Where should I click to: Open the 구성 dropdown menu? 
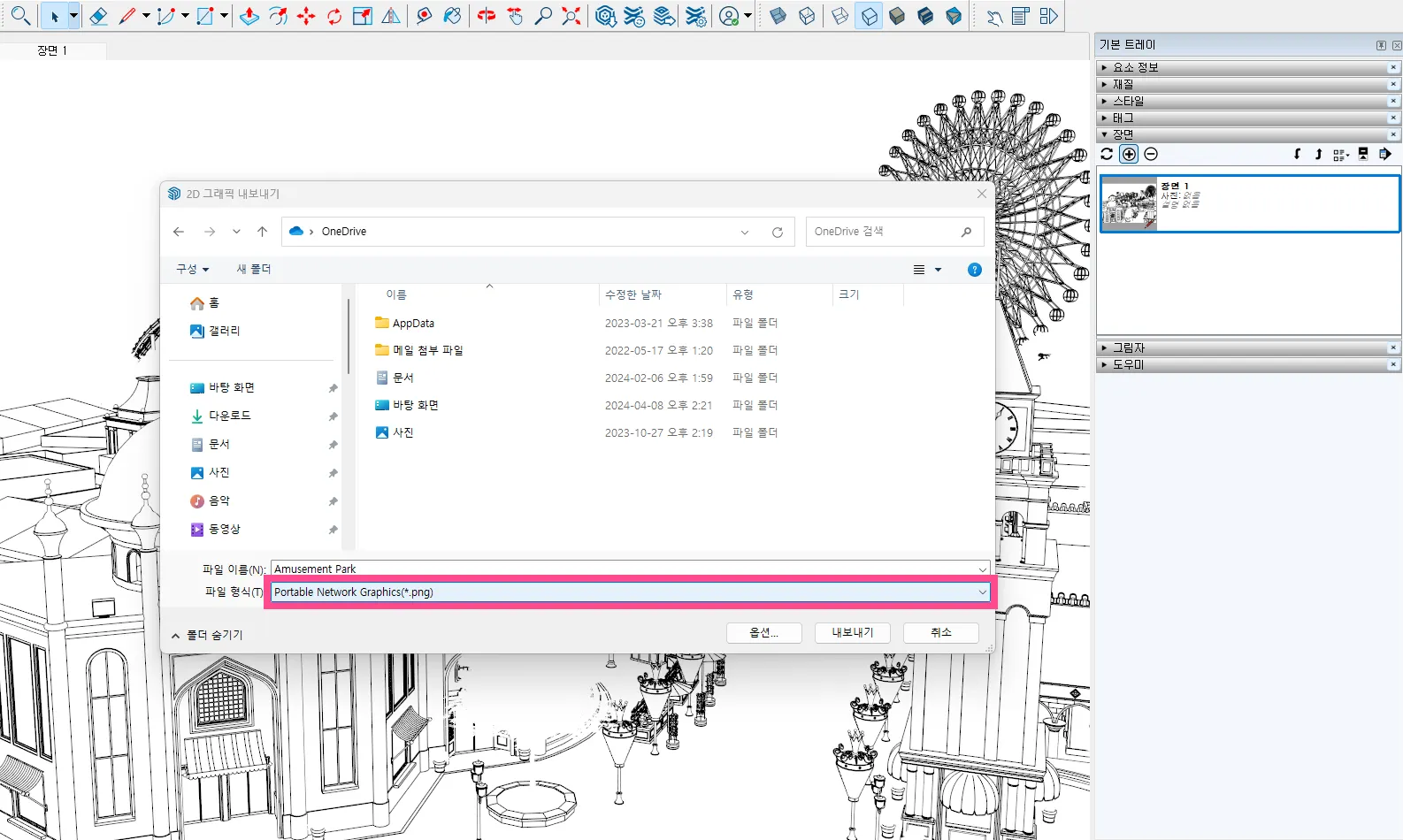pyautogui.click(x=192, y=269)
